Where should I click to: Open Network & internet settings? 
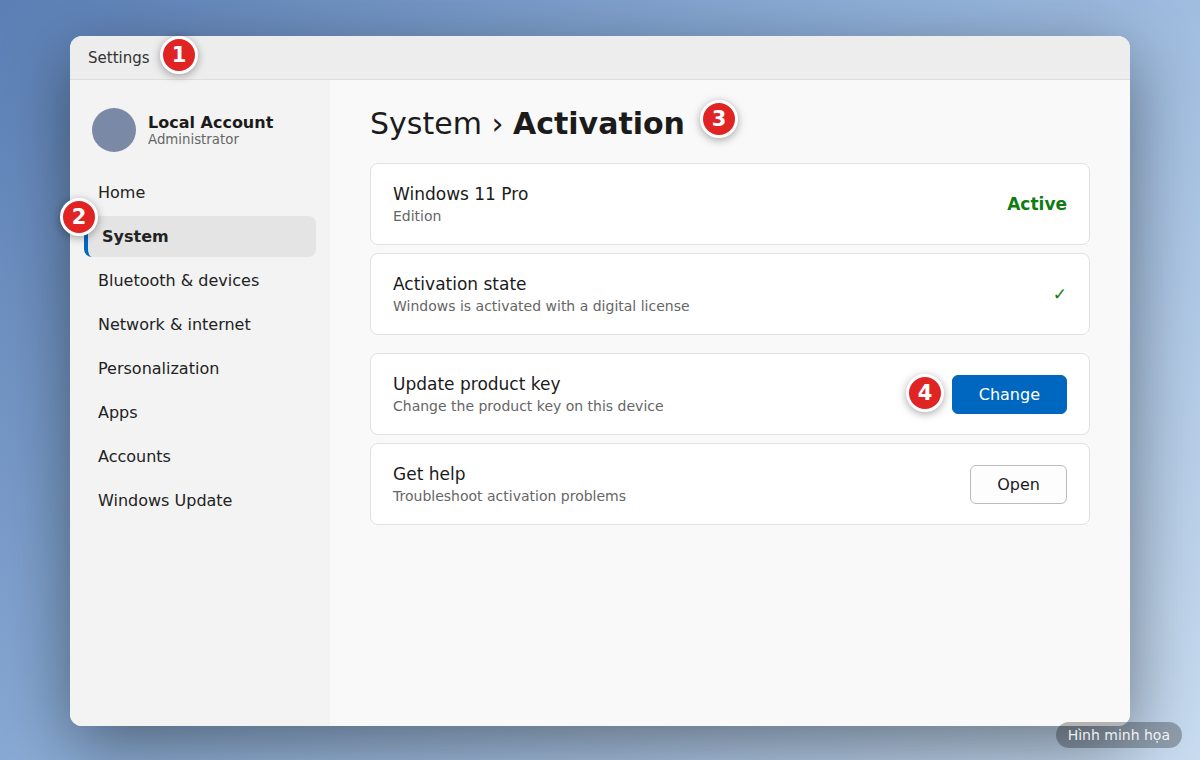pyautogui.click(x=200, y=324)
